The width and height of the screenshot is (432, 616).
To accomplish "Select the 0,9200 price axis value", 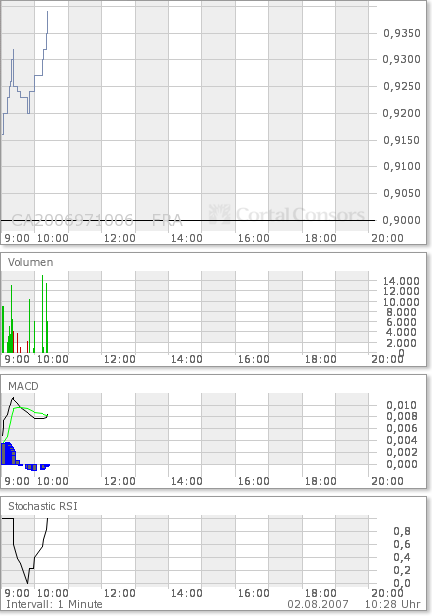I will click(401, 113).
